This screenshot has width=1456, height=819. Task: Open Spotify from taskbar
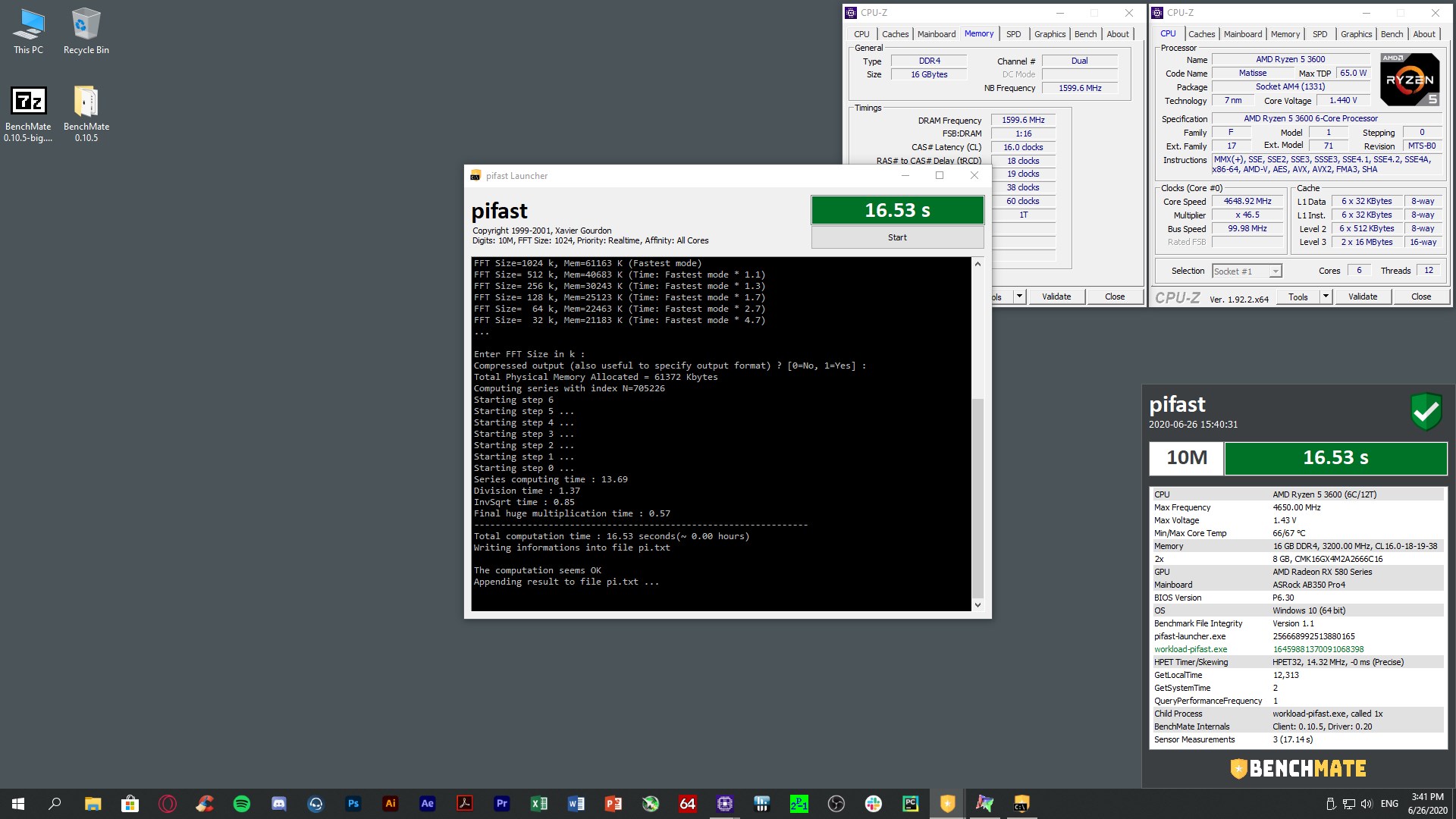click(241, 804)
